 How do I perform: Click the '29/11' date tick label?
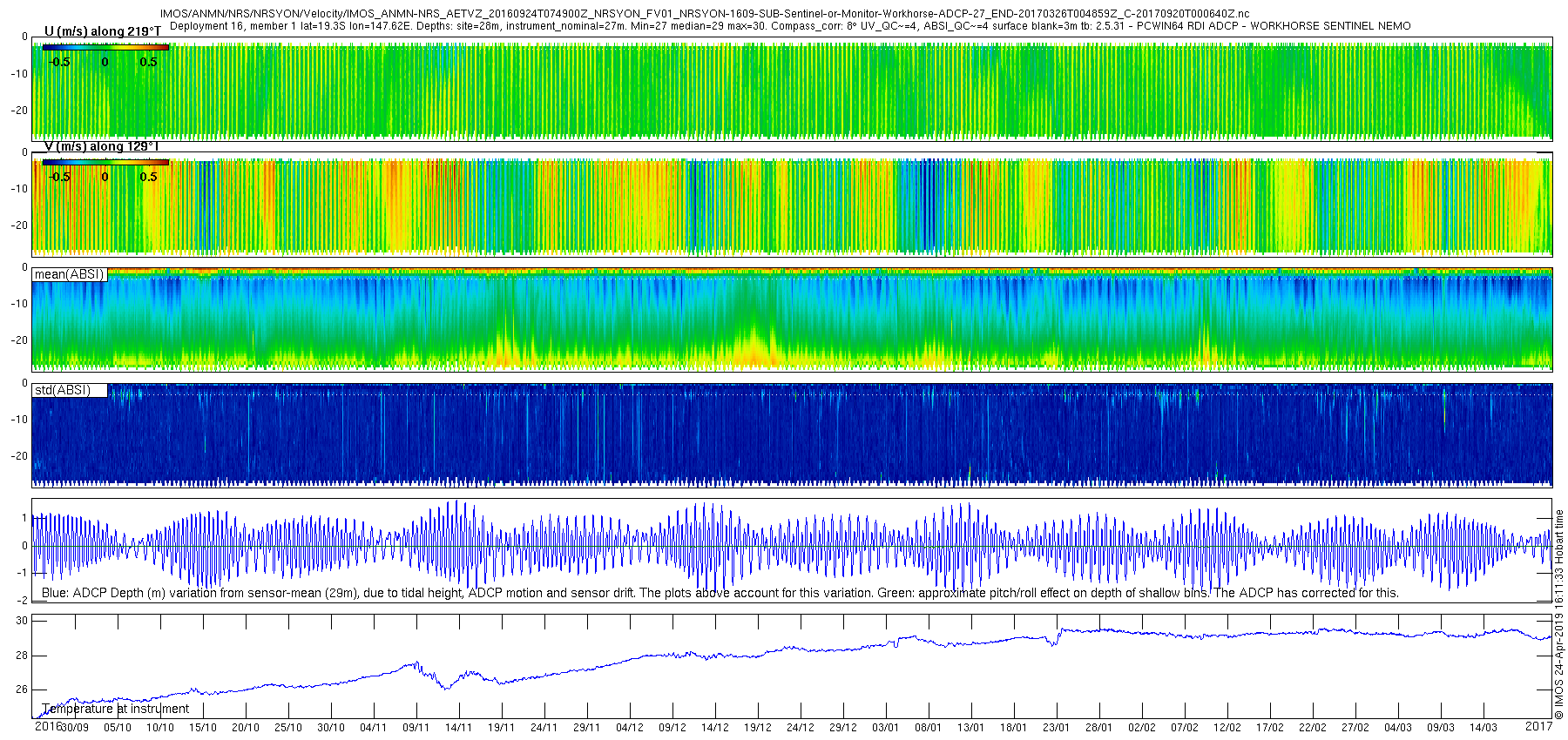[587, 728]
